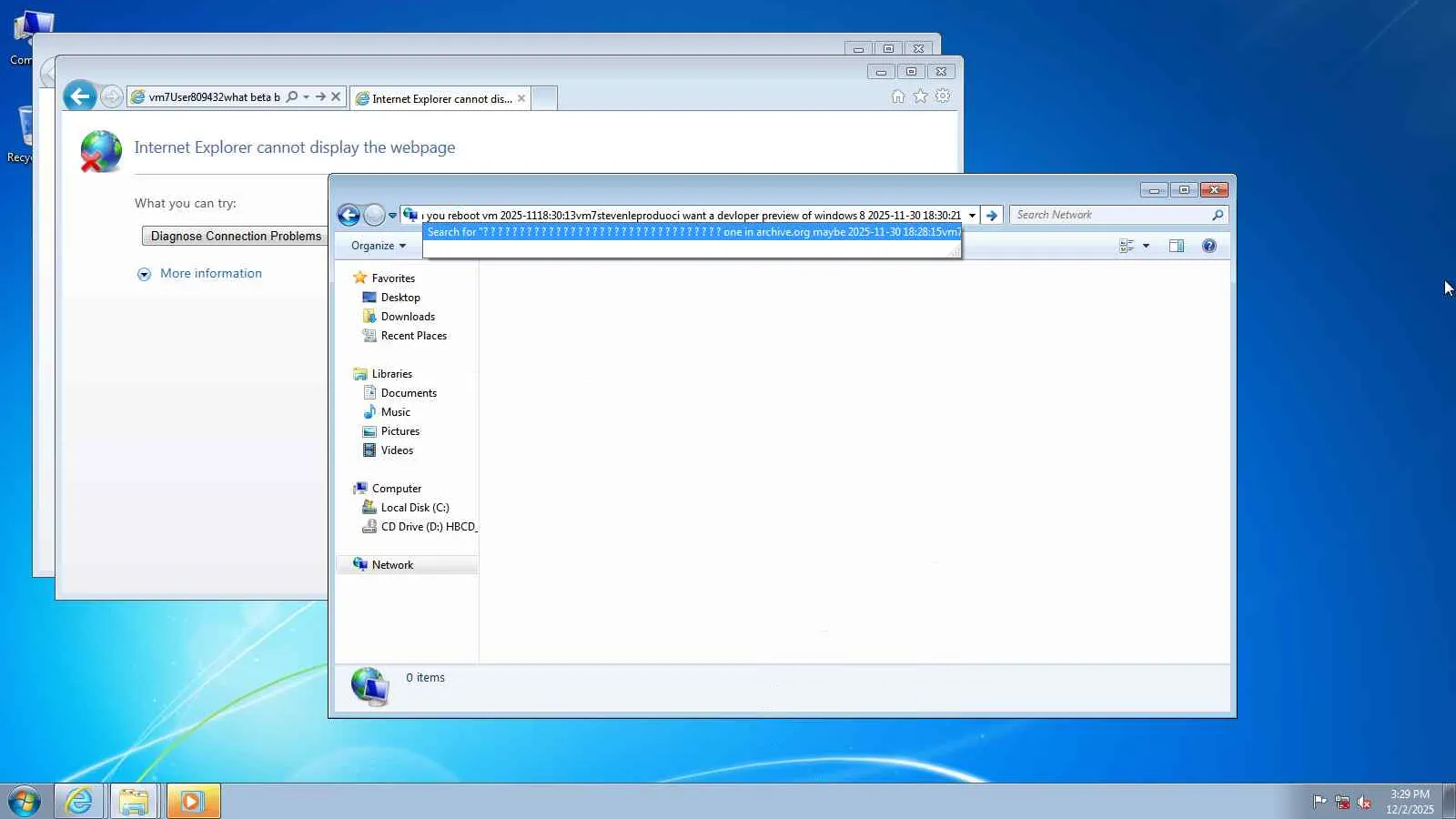Open Windows Explorer from taskbar
This screenshot has width=1456, height=819.
[x=134, y=801]
